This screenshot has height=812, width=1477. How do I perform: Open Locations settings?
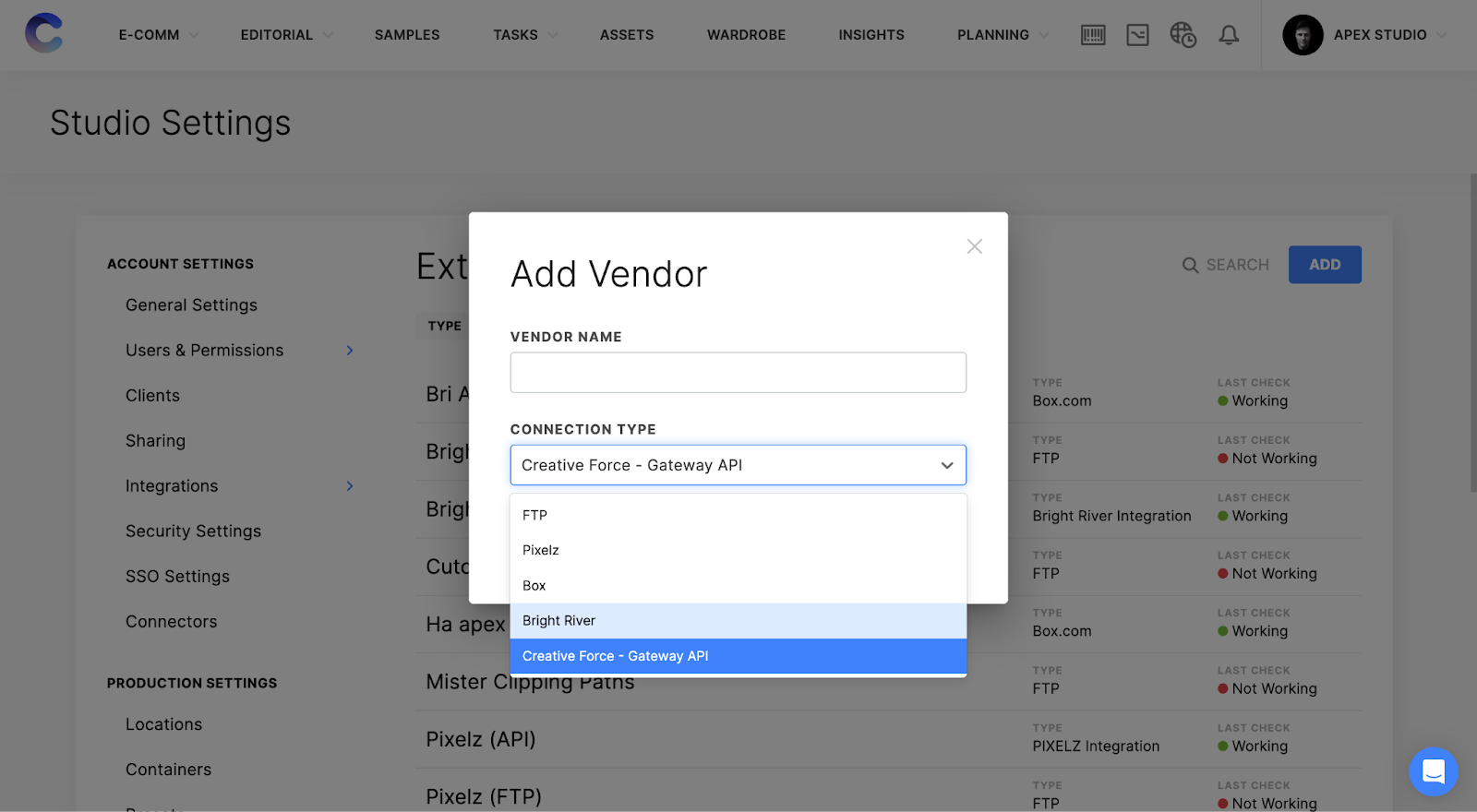tap(163, 724)
